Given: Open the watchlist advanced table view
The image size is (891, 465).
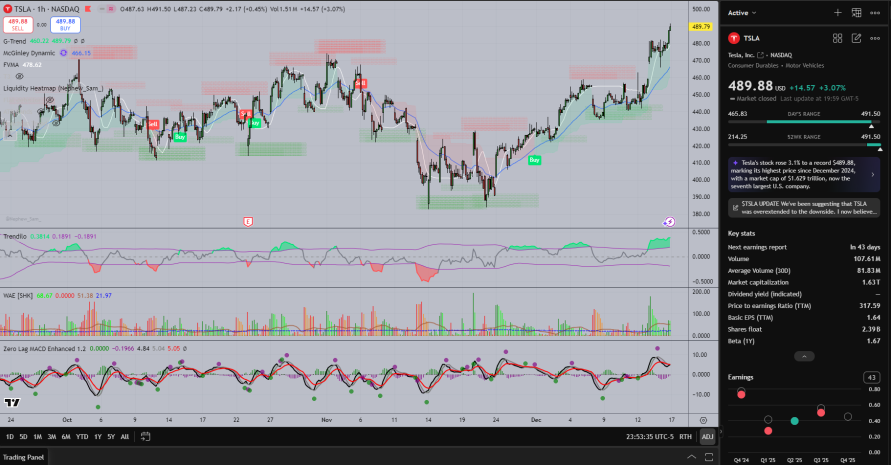Looking at the screenshot, I should coord(856,13).
